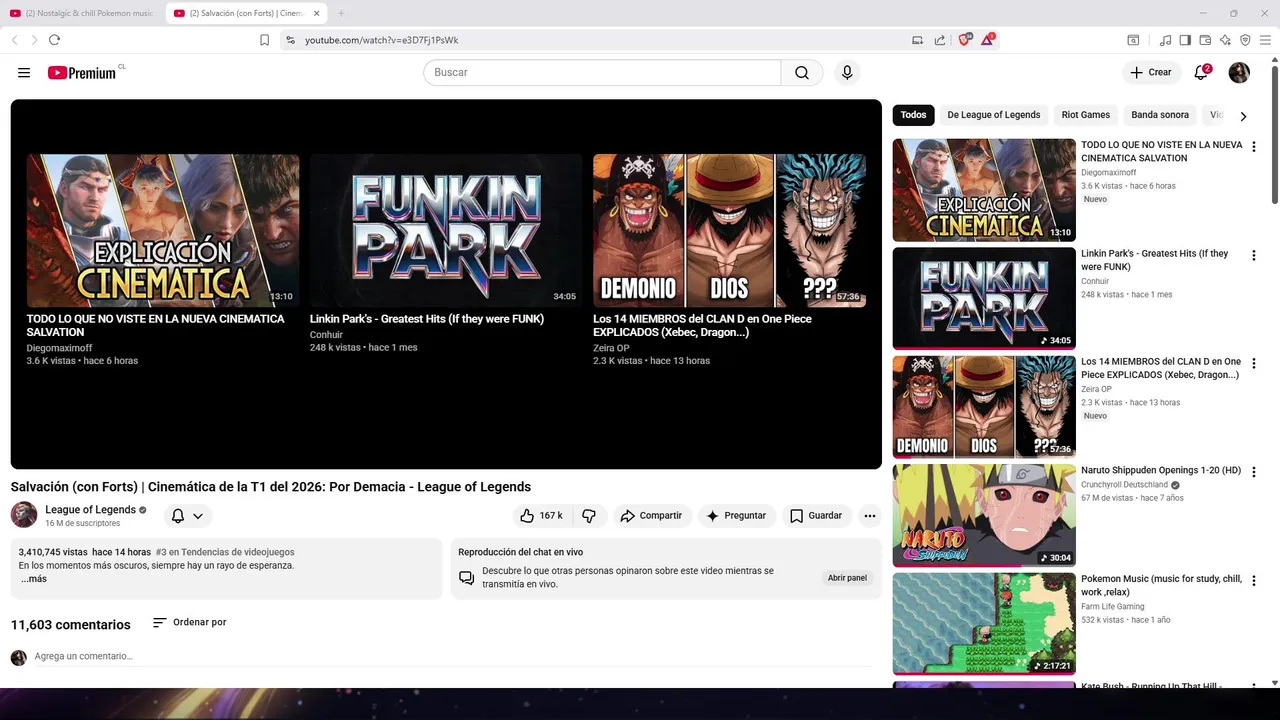Select the Riot Games filter chip
1280x720 pixels.
pyautogui.click(x=1086, y=115)
